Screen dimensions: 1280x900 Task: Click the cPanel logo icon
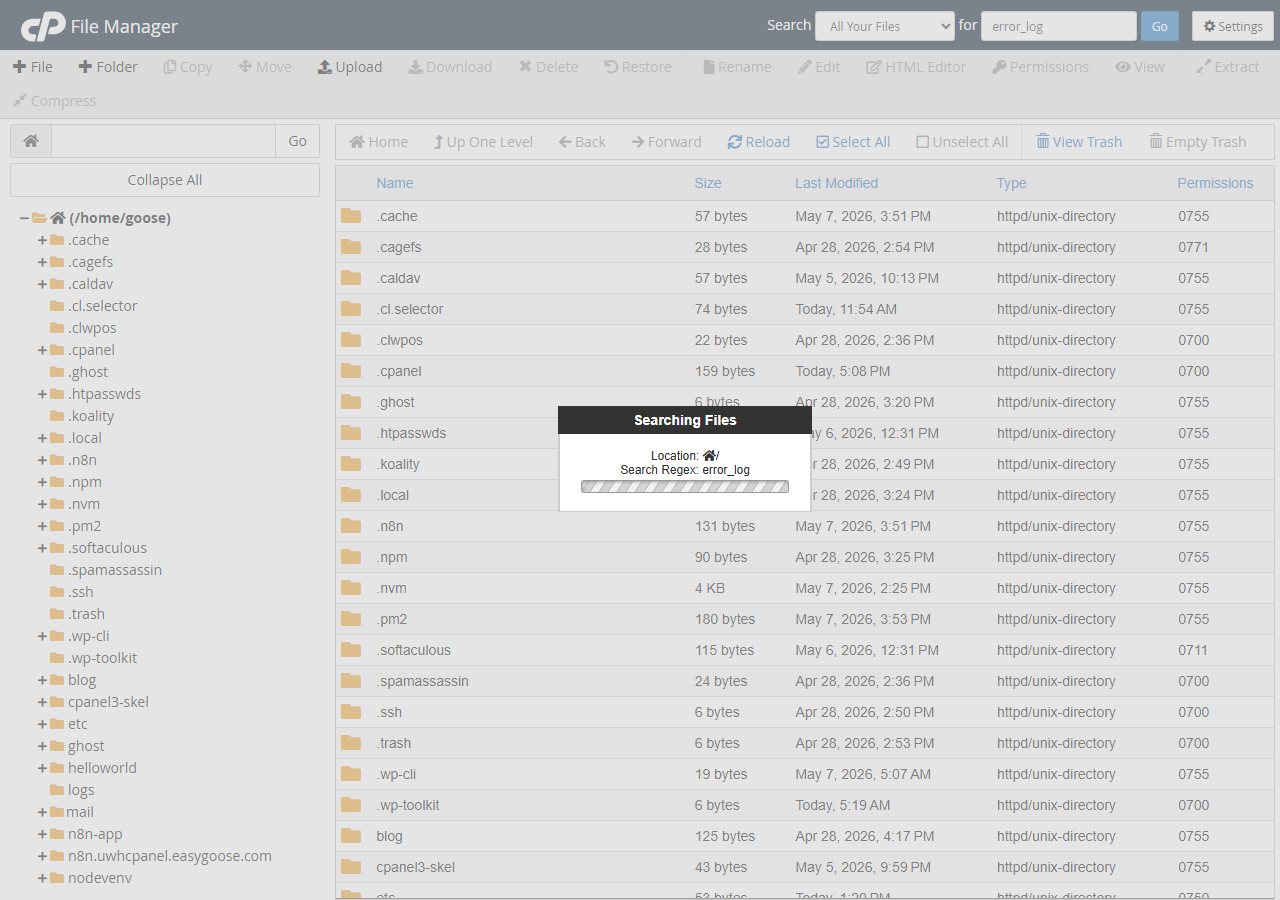pos(43,26)
